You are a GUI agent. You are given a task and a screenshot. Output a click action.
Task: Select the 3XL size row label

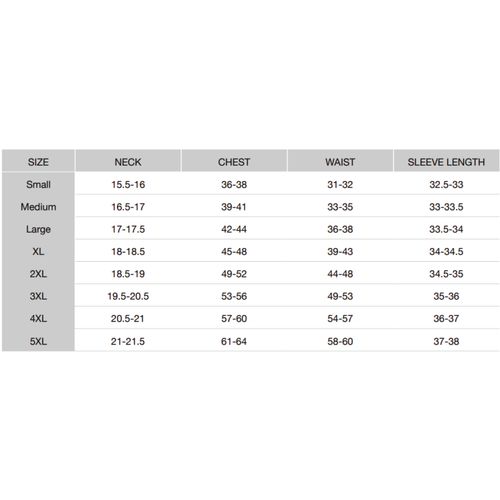coord(38,296)
